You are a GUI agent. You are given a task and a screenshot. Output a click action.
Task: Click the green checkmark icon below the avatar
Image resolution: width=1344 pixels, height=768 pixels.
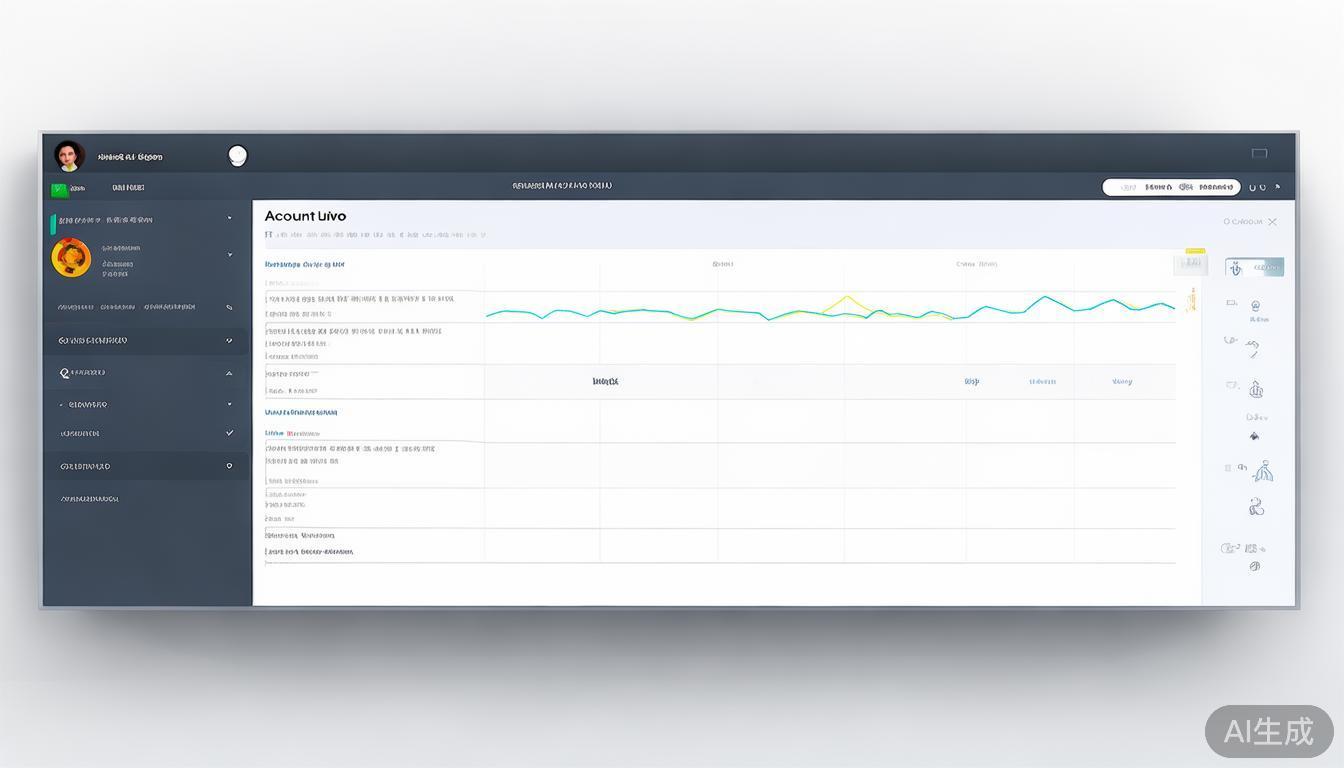click(59, 188)
